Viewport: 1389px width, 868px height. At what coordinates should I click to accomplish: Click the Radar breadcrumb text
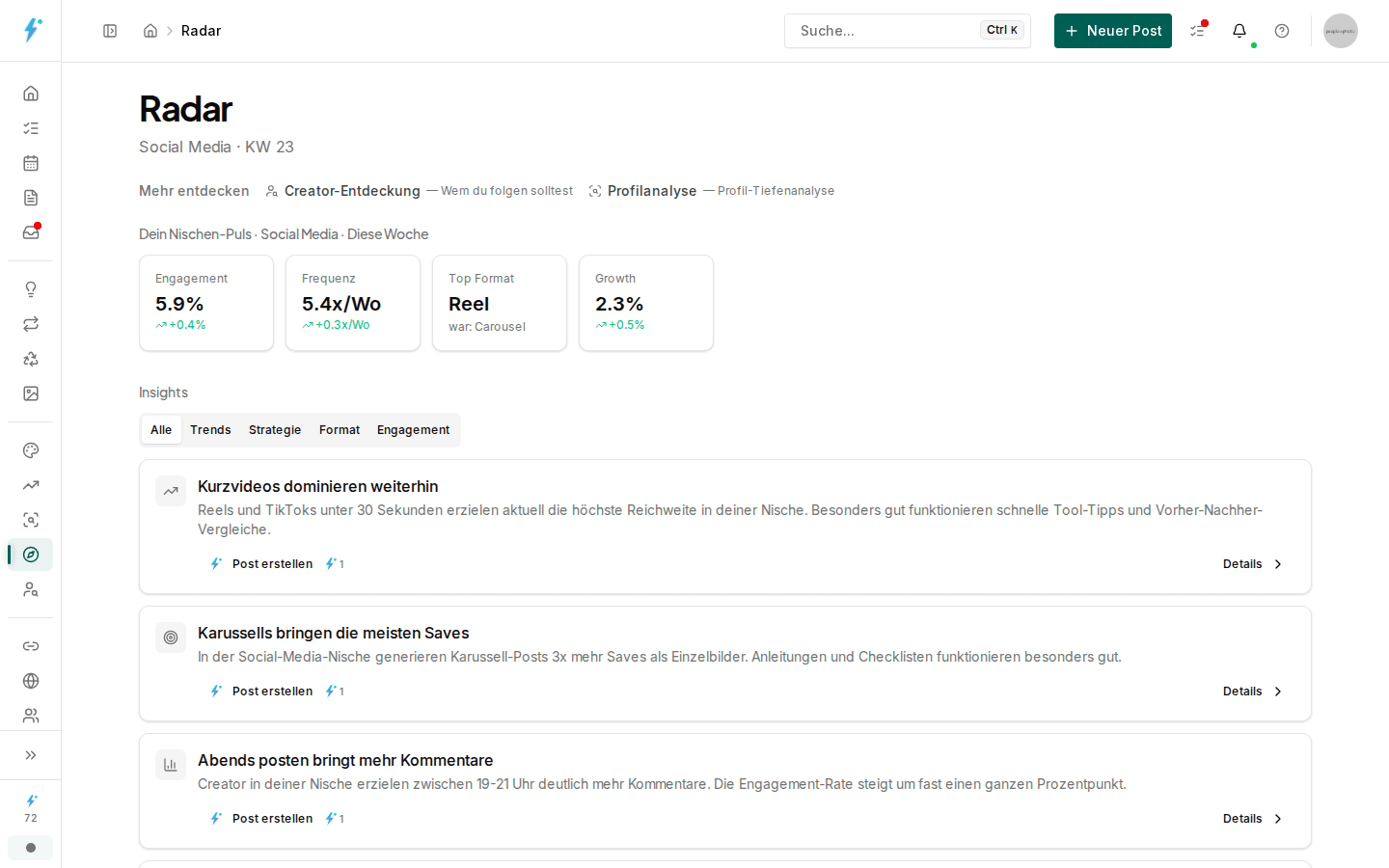[x=201, y=31]
